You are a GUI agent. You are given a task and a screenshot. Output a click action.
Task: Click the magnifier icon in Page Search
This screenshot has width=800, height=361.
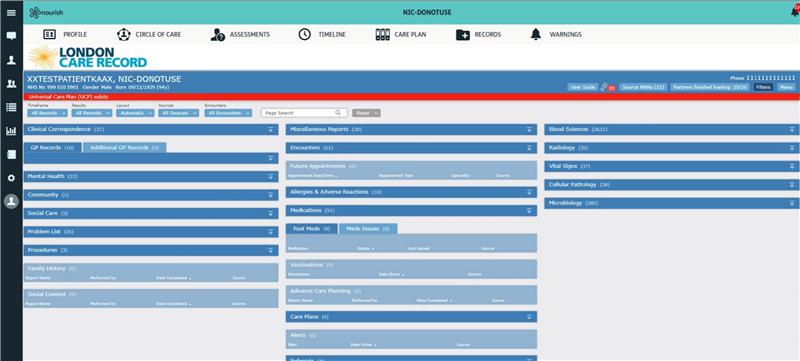[338, 113]
